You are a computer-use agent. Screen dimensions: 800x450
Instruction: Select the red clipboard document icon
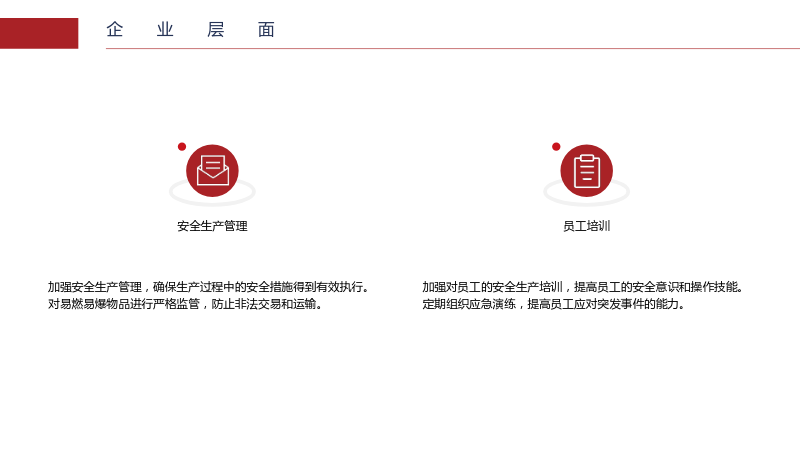(x=587, y=170)
